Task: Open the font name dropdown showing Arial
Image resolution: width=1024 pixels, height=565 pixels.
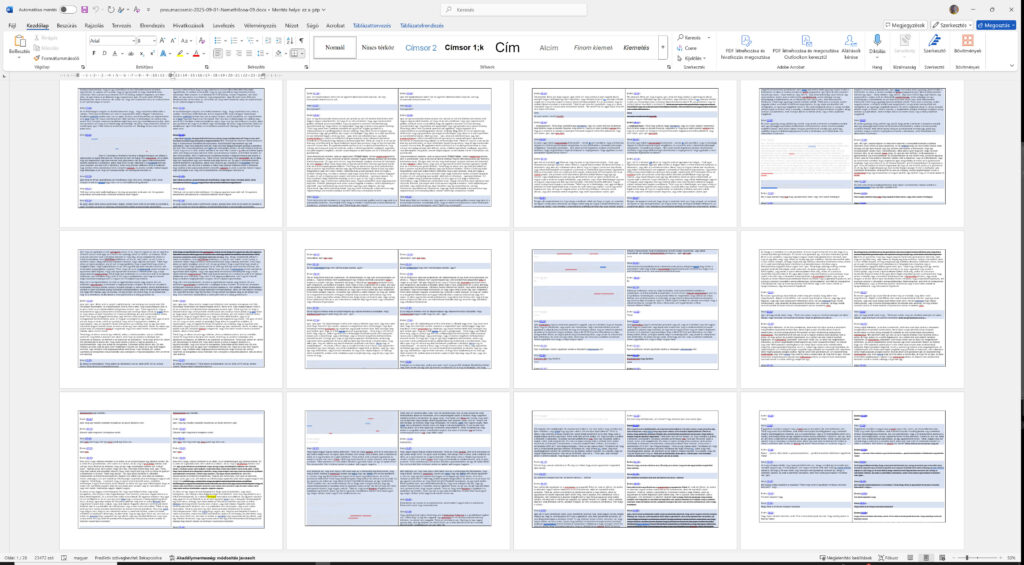Action: tap(110, 41)
